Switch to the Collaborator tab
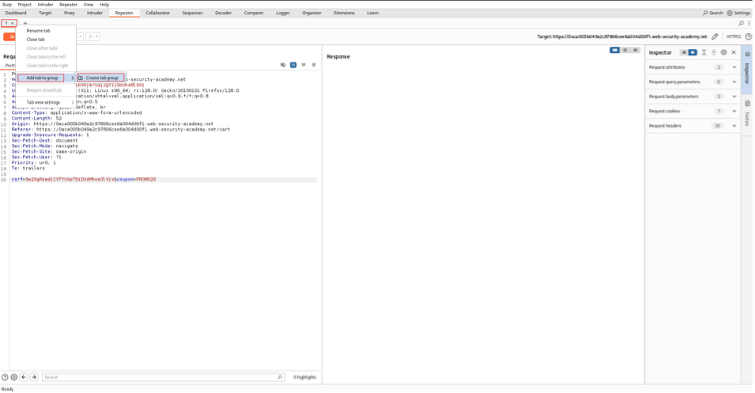The image size is (755, 393). (x=158, y=13)
